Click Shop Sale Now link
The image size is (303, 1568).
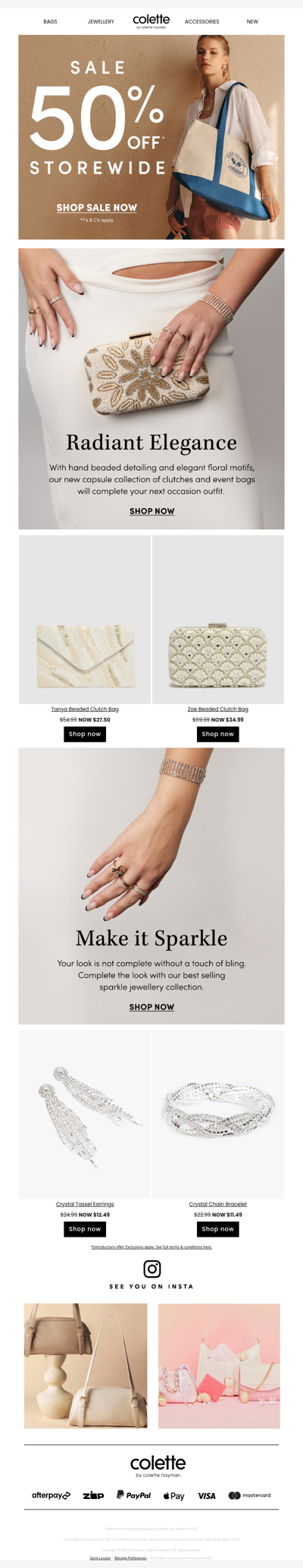coord(97,208)
